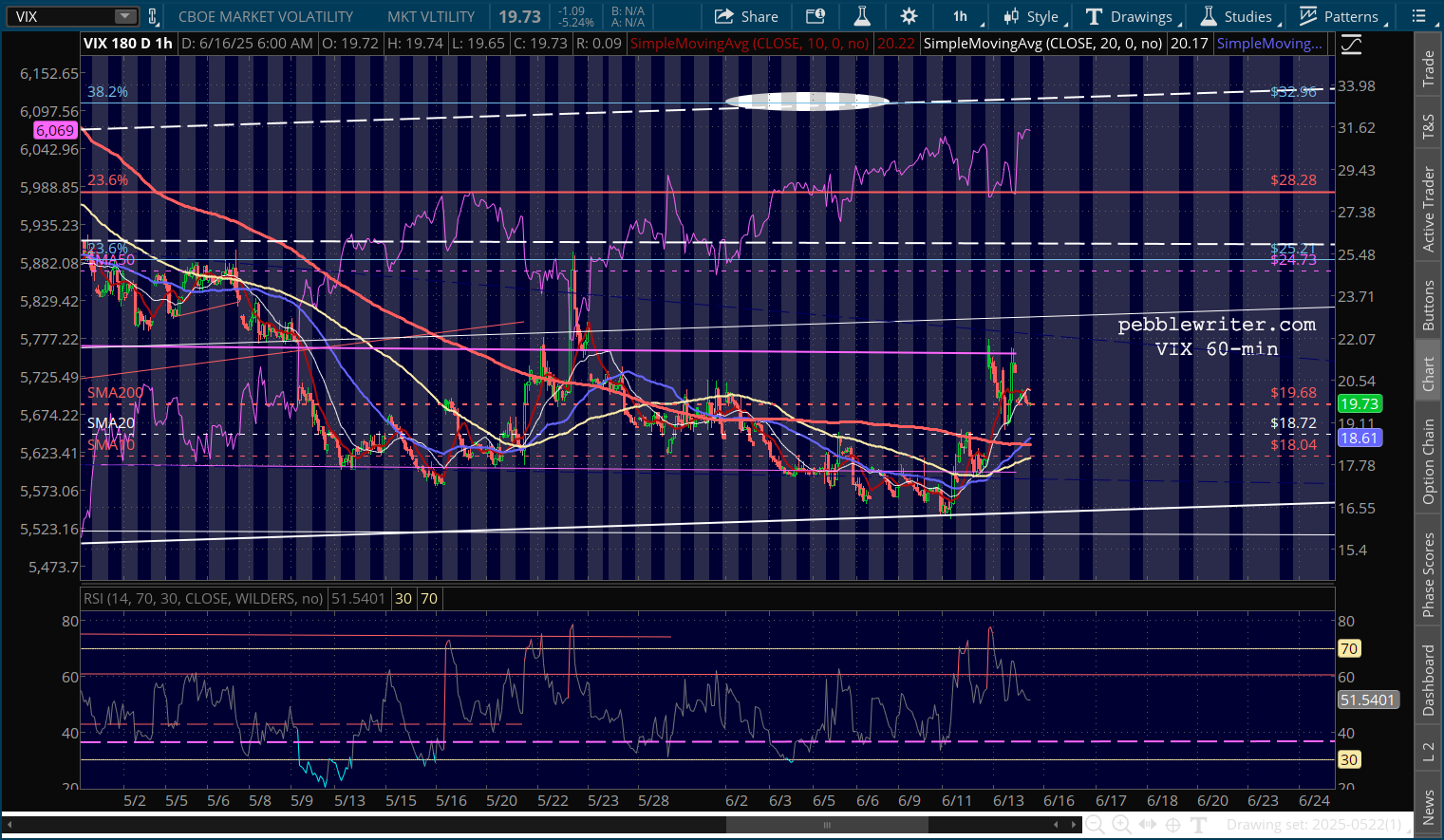Click the horizontal chart scrollbar thumb
Screen dimensions: 1444x840
tap(827, 825)
